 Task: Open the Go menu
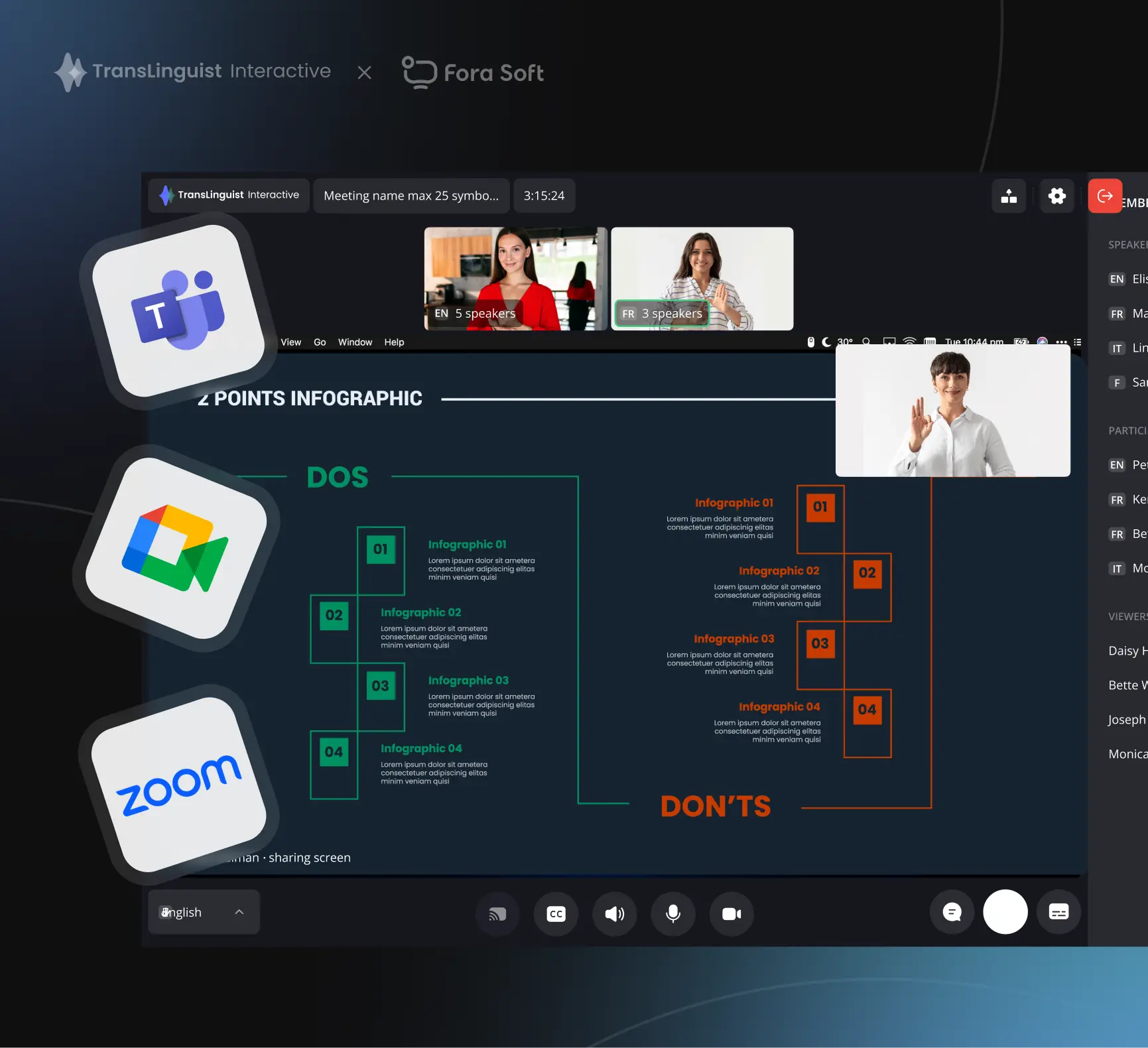pyautogui.click(x=320, y=342)
